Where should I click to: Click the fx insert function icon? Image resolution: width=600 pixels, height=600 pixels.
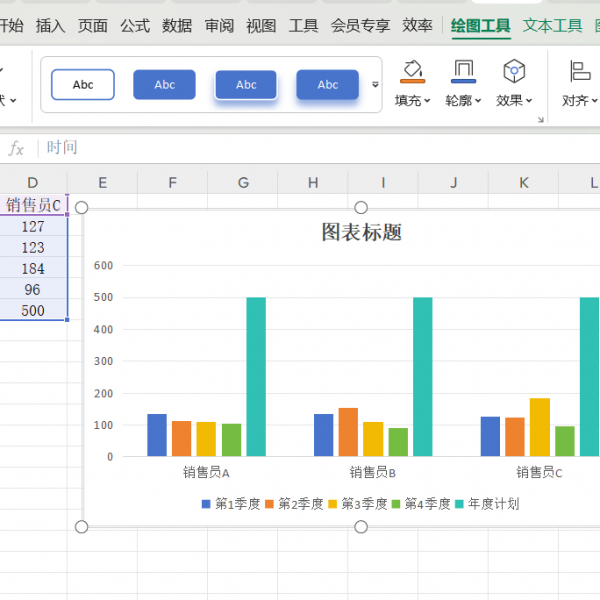point(16,148)
